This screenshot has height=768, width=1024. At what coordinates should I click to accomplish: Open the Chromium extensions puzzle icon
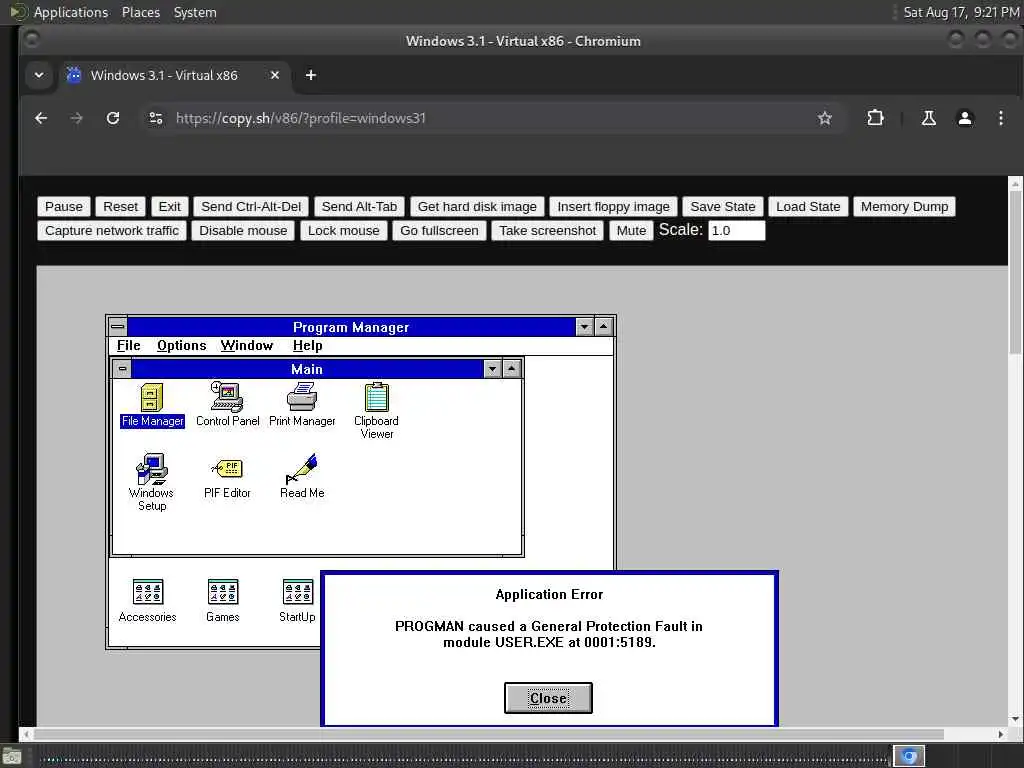875,118
